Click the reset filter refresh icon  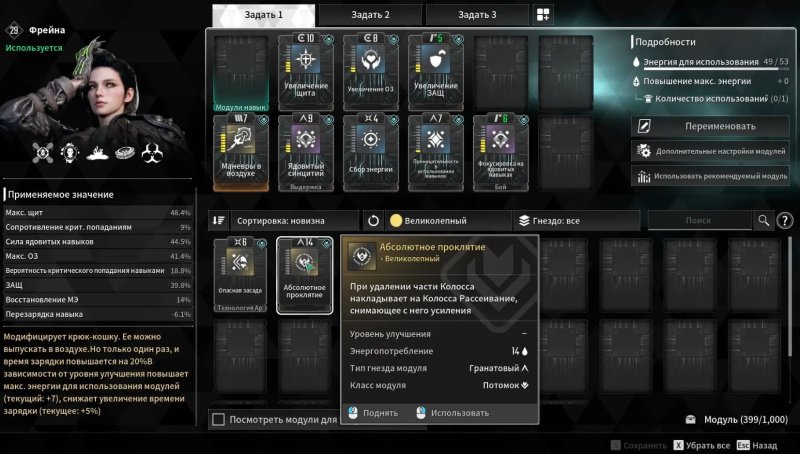[x=373, y=221]
